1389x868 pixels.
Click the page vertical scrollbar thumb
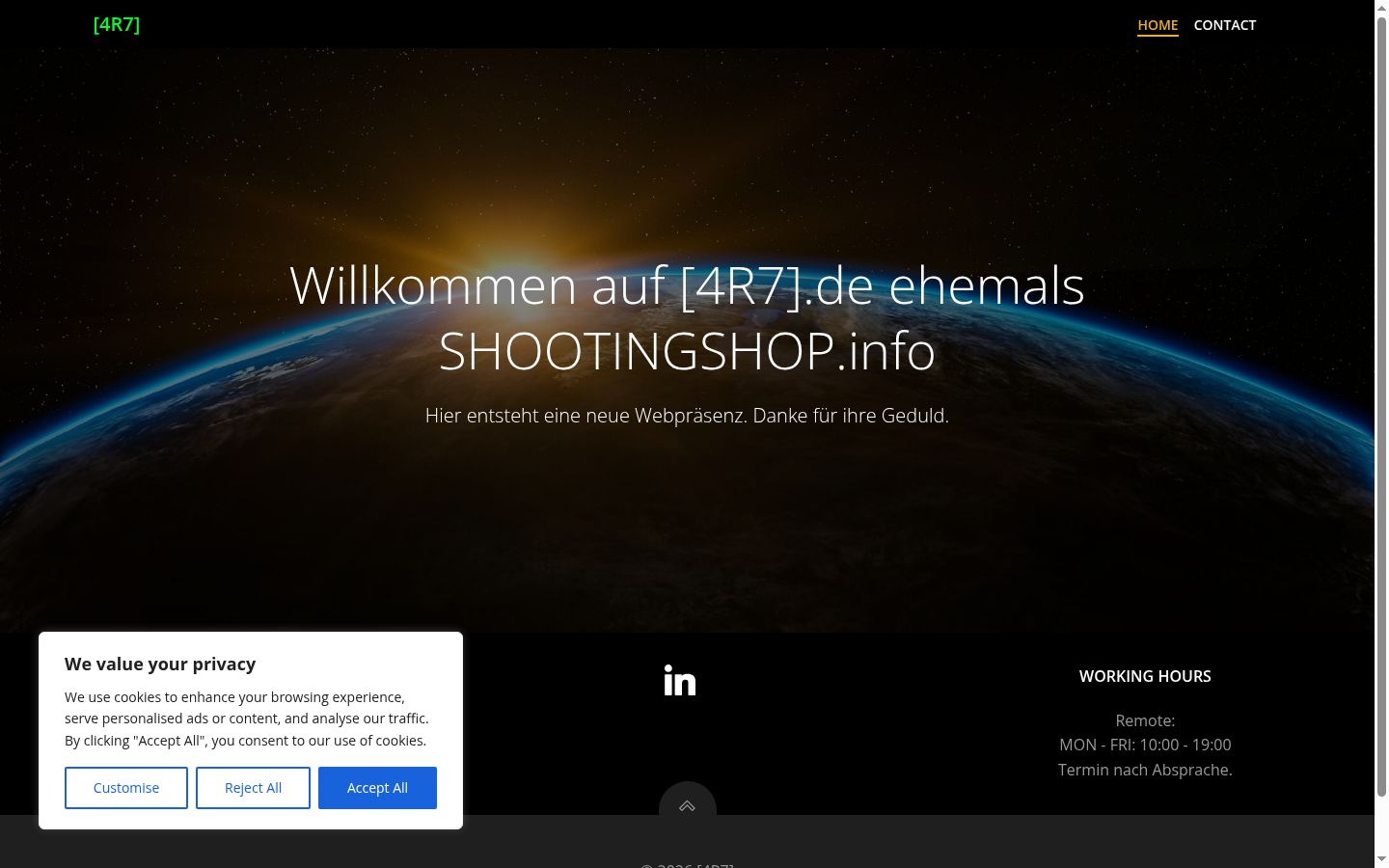pyautogui.click(x=1381, y=405)
